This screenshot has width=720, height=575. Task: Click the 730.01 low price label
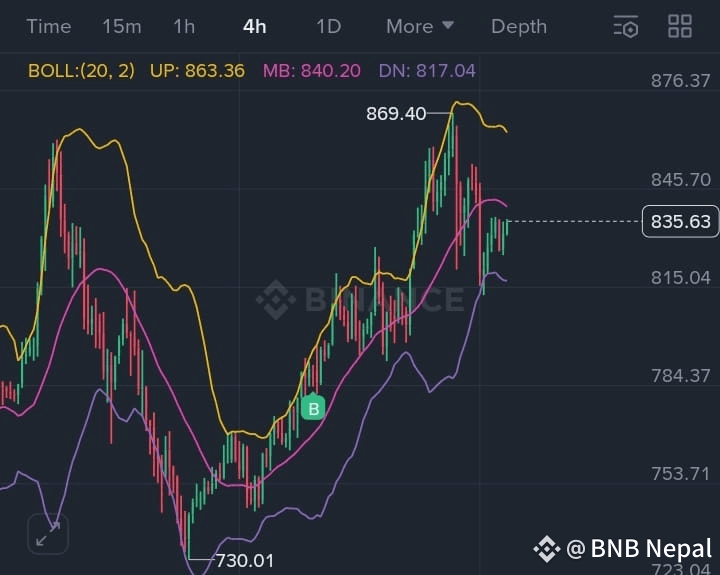[x=245, y=560]
